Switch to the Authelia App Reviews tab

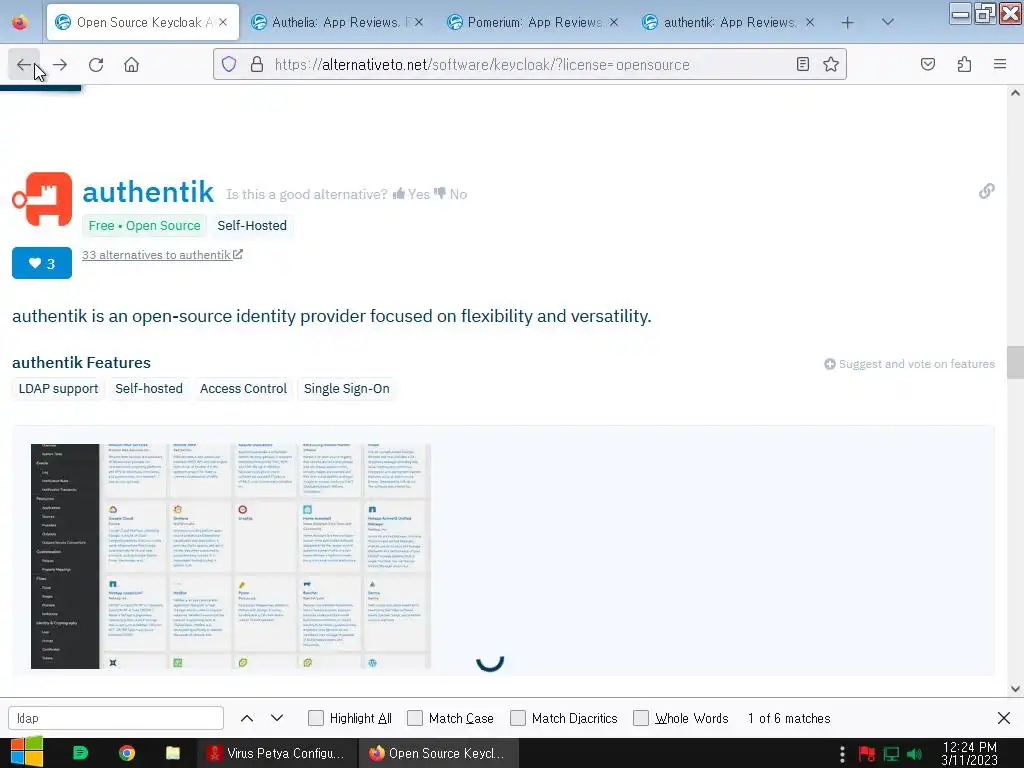pyautogui.click(x=338, y=22)
